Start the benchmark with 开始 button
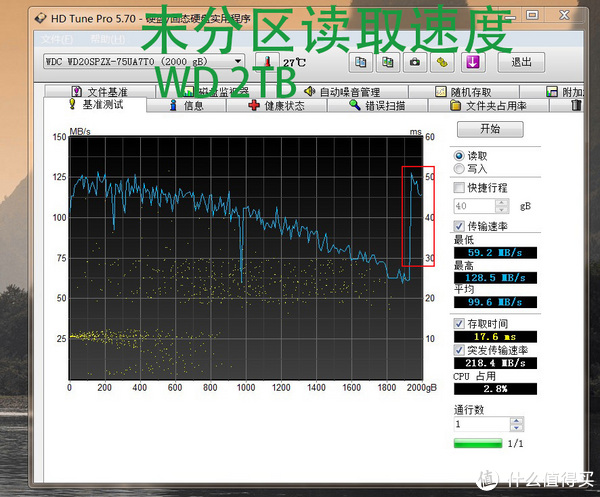The image size is (600, 497). 490,129
